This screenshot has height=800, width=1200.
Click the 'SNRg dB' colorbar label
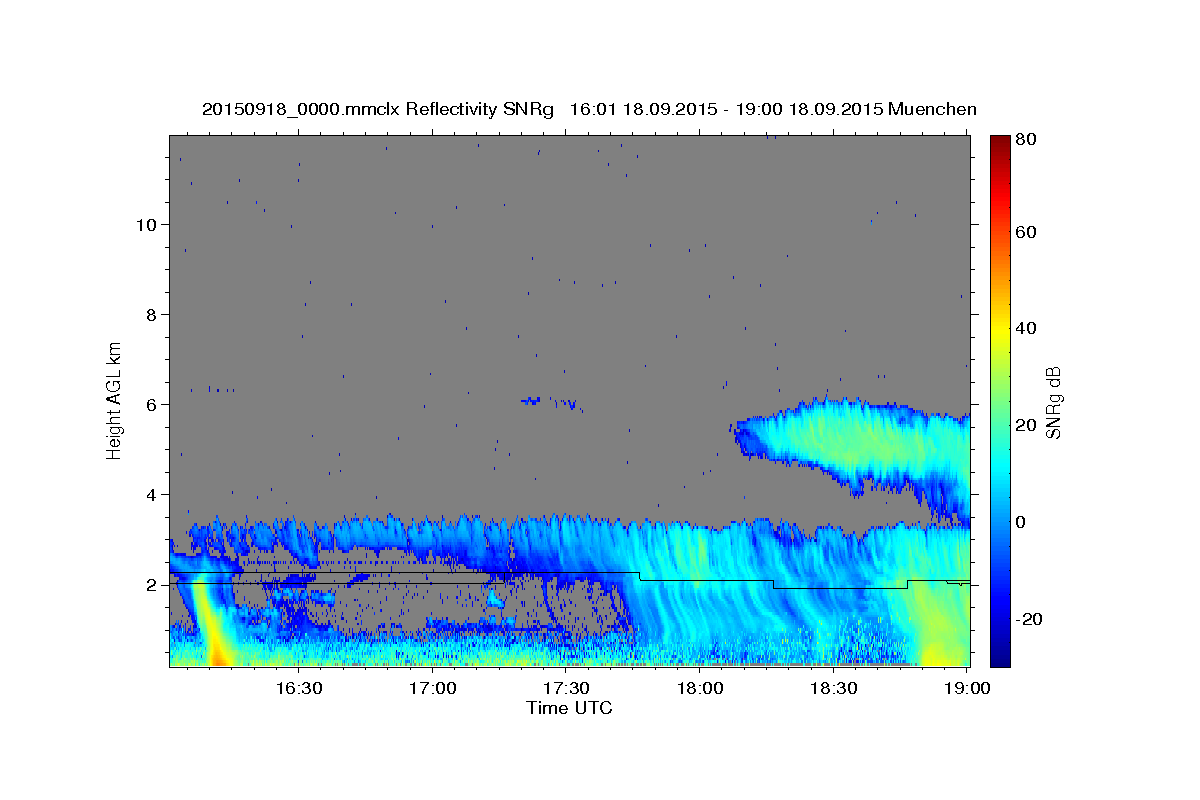tap(1052, 402)
